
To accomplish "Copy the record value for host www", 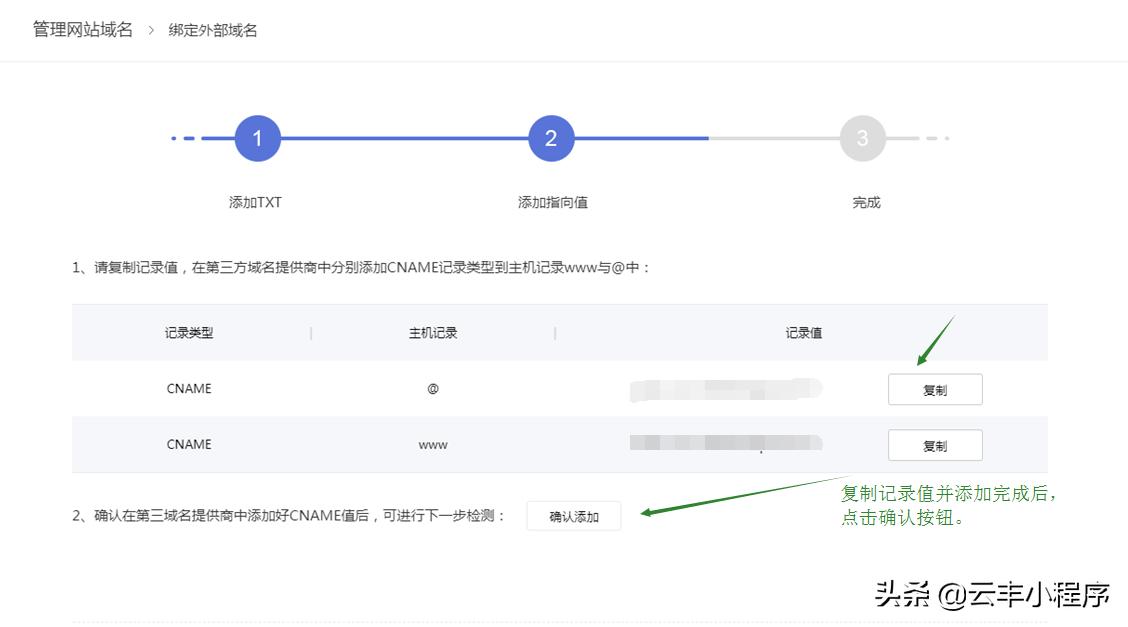I will coord(935,445).
